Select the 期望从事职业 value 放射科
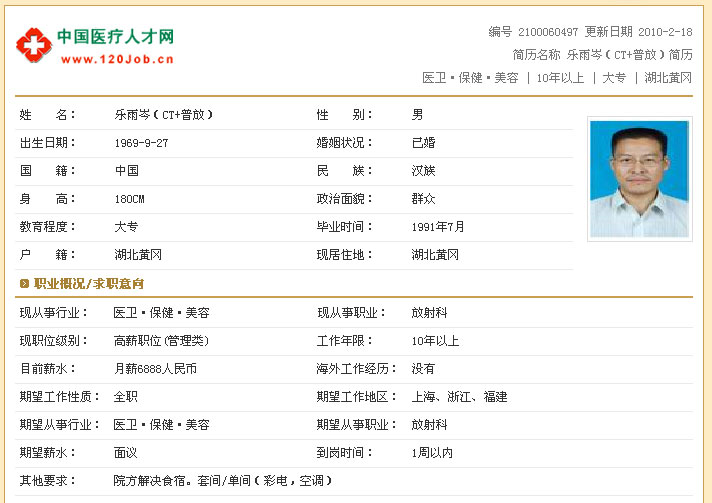 point(429,425)
